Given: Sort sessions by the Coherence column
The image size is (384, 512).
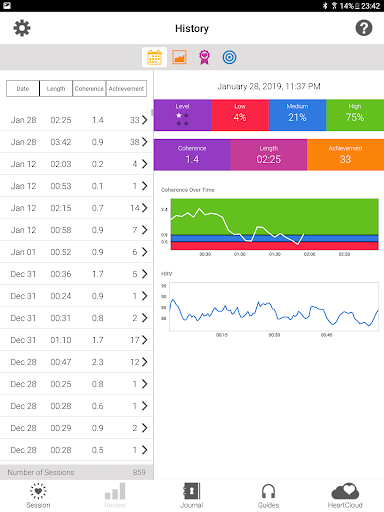Looking at the screenshot, I should [x=89, y=89].
